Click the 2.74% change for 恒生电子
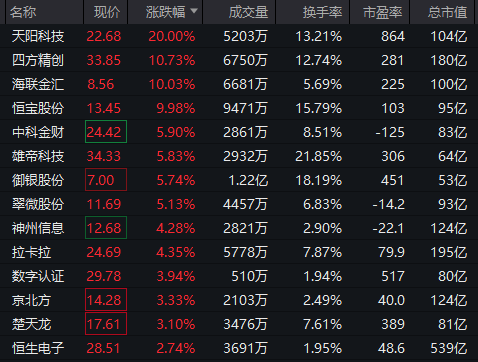This screenshot has height=362, width=478. [176, 348]
